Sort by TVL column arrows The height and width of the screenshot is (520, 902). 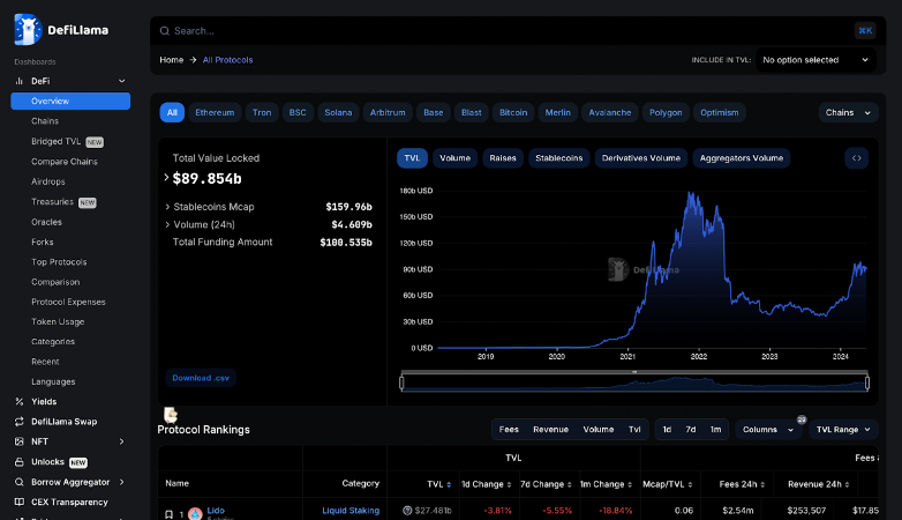pos(449,485)
